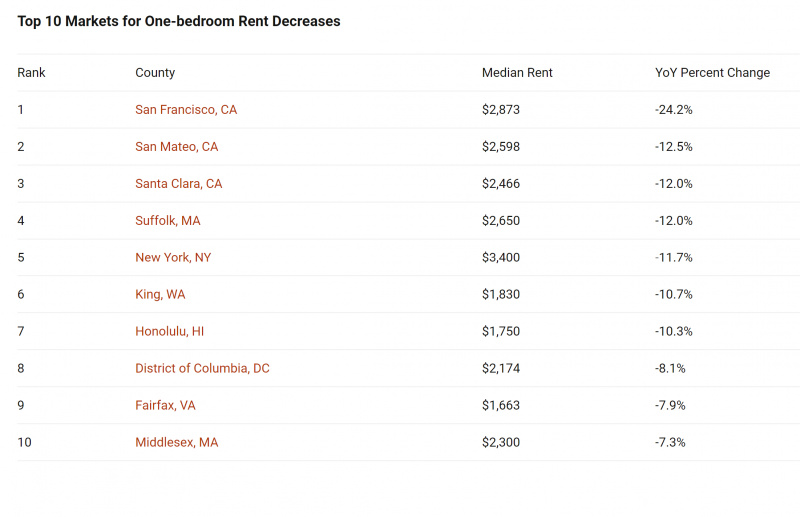Select the -24.2% percent change cell

673,110
